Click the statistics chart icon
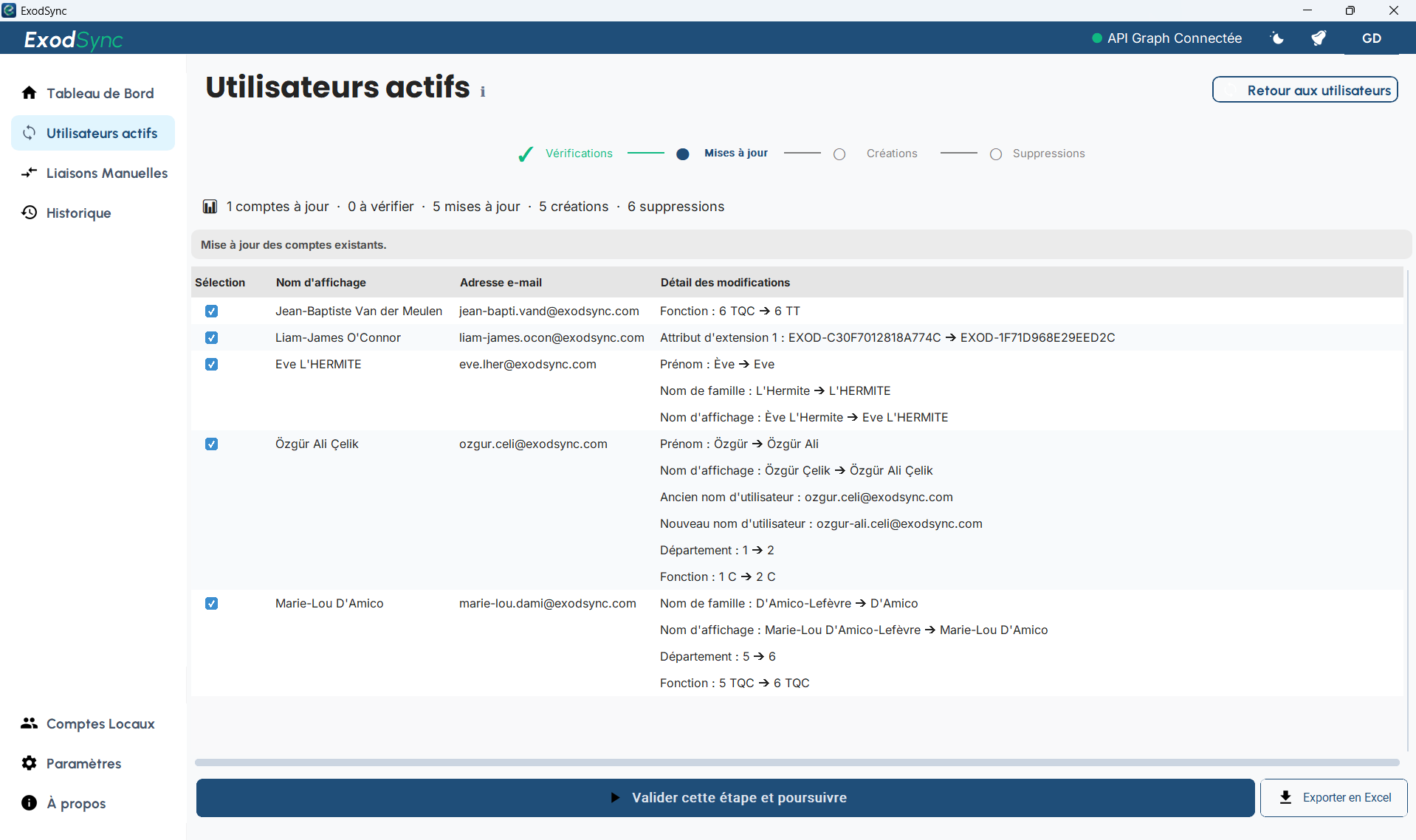 [210, 207]
